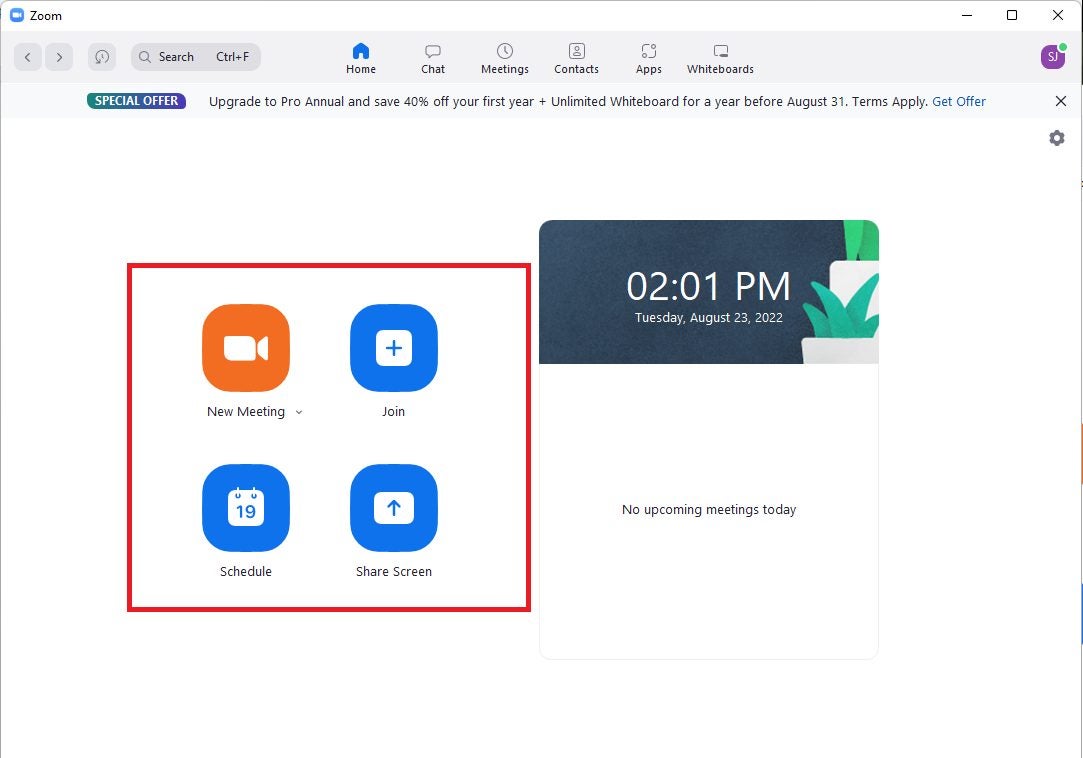
Task: Expand the New Meeting dropdown arrow
Action: (299, 413)
